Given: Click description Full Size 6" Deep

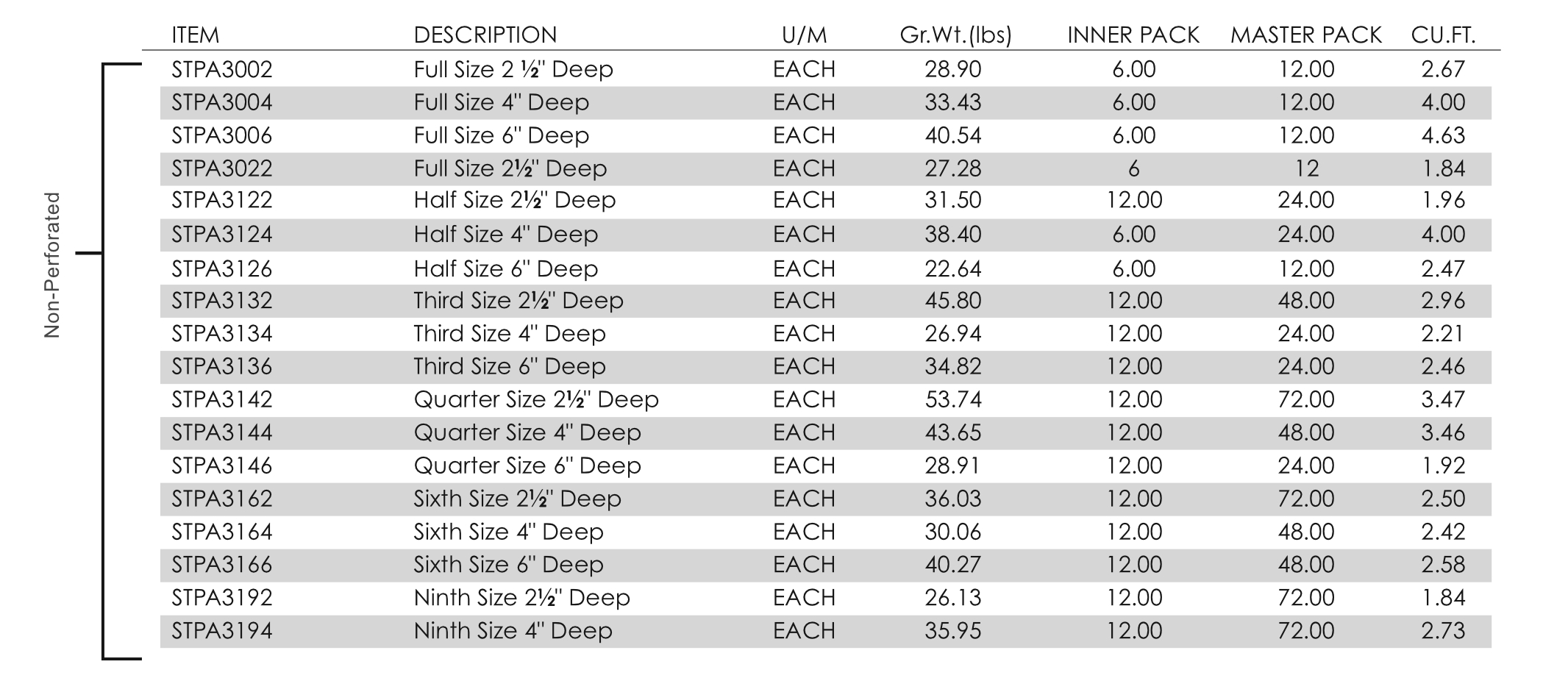Looking at the screenshot, I should click(x=501, y=135).
